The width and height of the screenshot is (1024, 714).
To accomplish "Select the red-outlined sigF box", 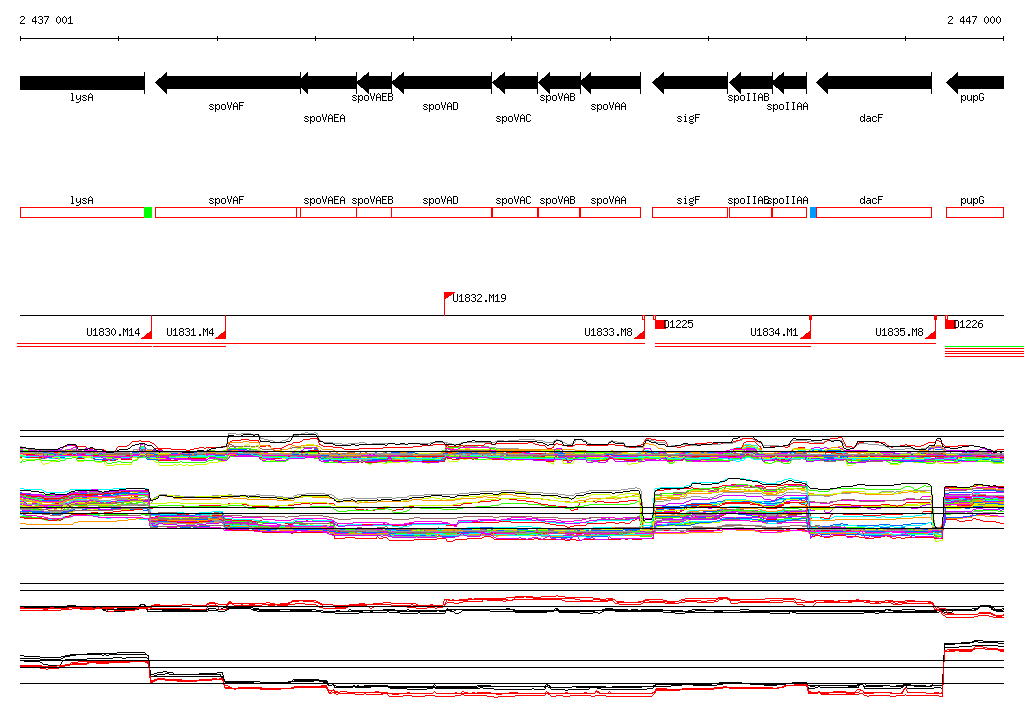I will coord(690,212).
